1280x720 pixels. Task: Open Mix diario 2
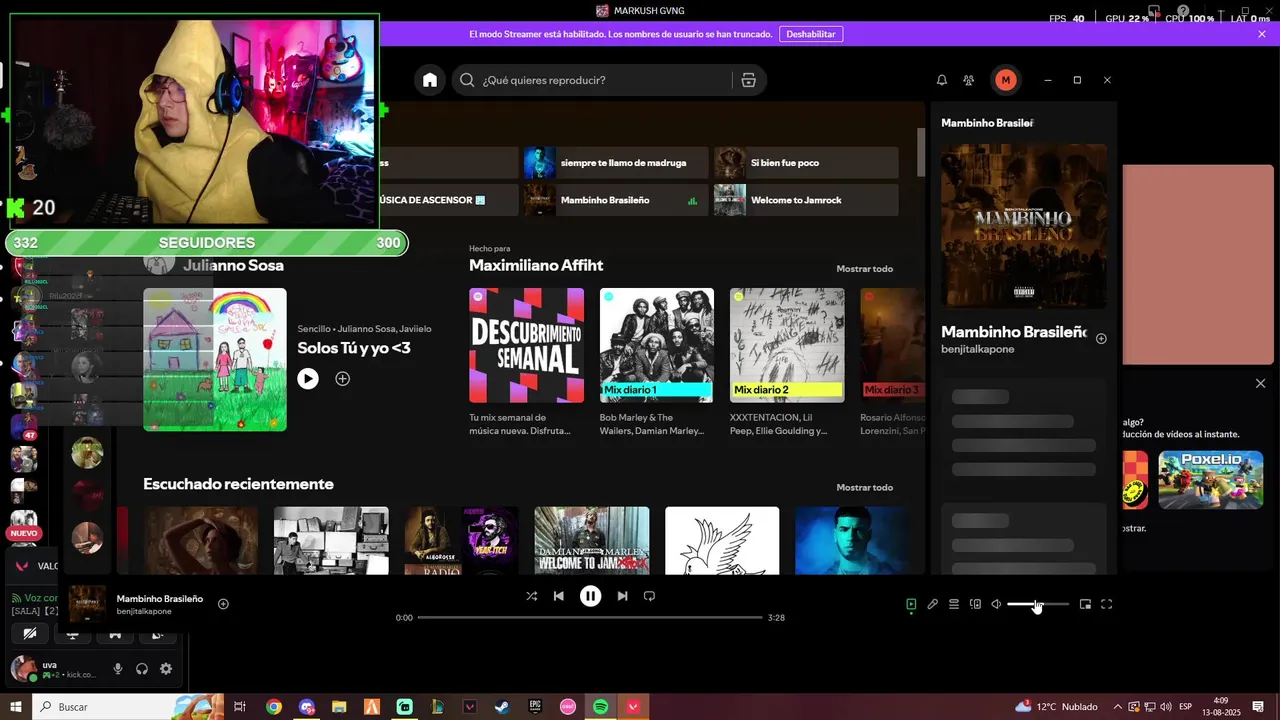787,345
